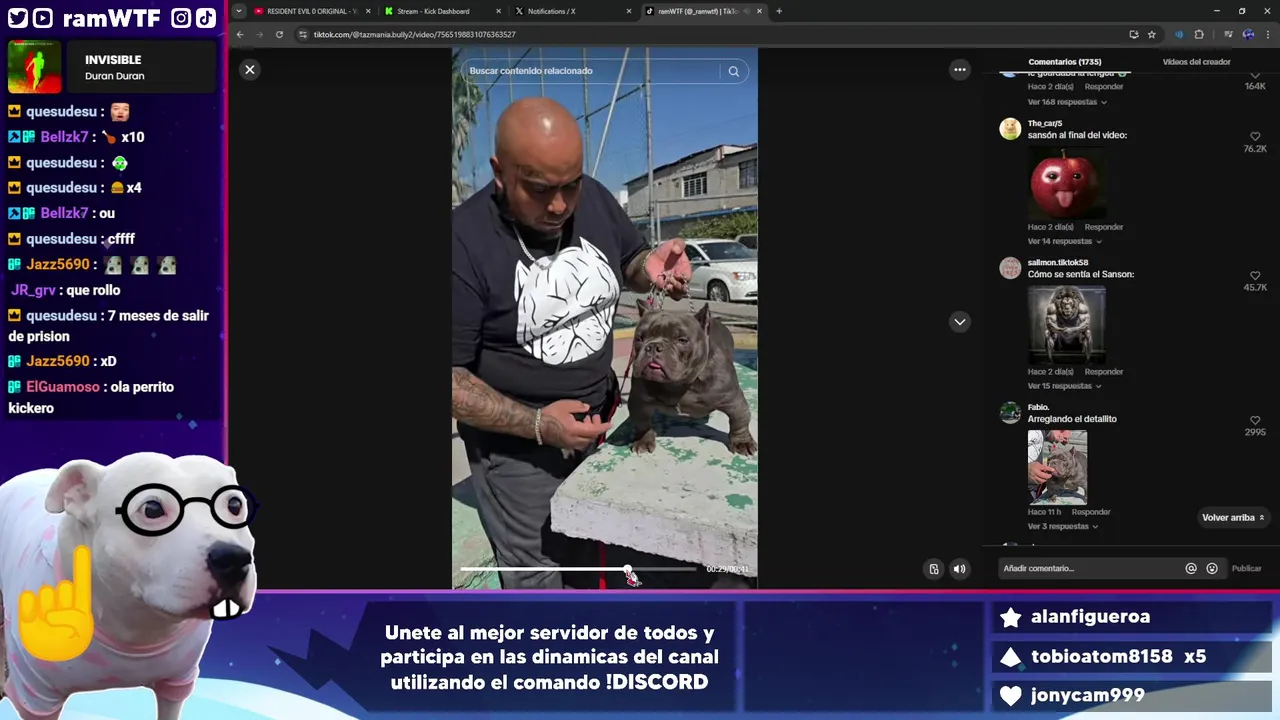
Task: Click chat username ElGuamoso
Action: pos(63,387)
